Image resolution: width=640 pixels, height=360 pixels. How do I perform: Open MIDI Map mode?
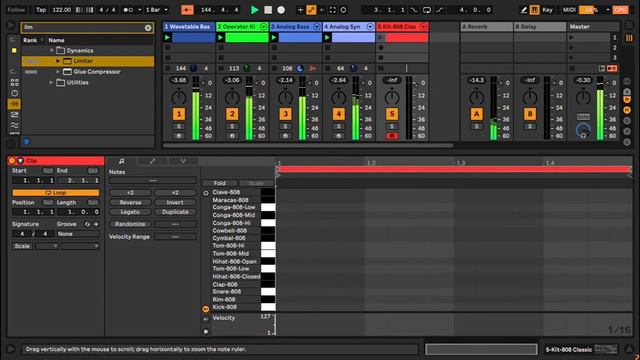(569, 10)
